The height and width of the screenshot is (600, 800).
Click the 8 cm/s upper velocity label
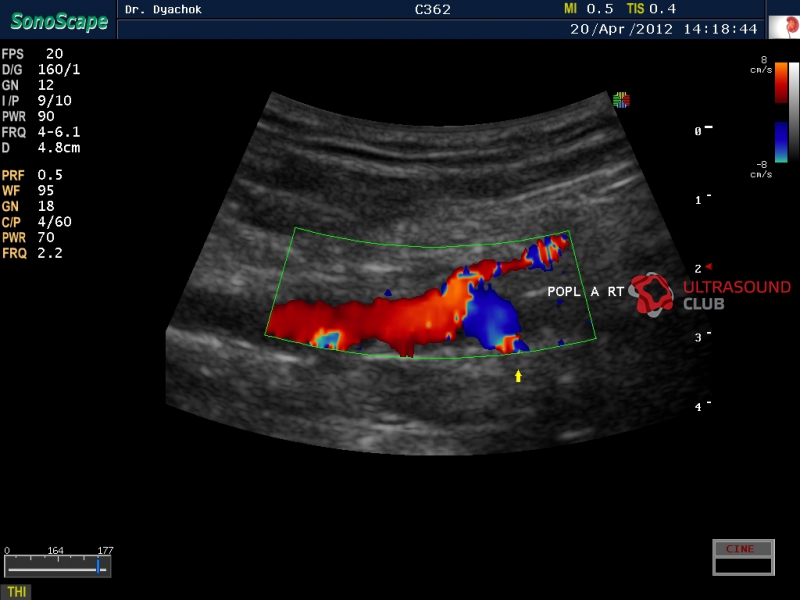761,65
